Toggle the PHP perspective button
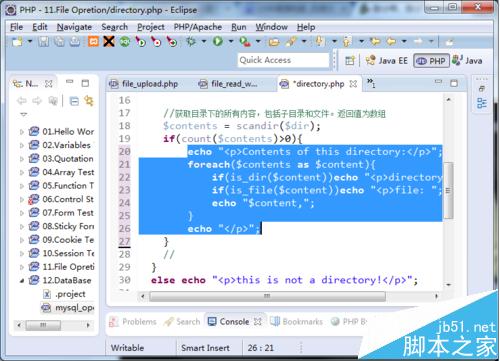Screen dimensions: 500x361 pos(431,61)
